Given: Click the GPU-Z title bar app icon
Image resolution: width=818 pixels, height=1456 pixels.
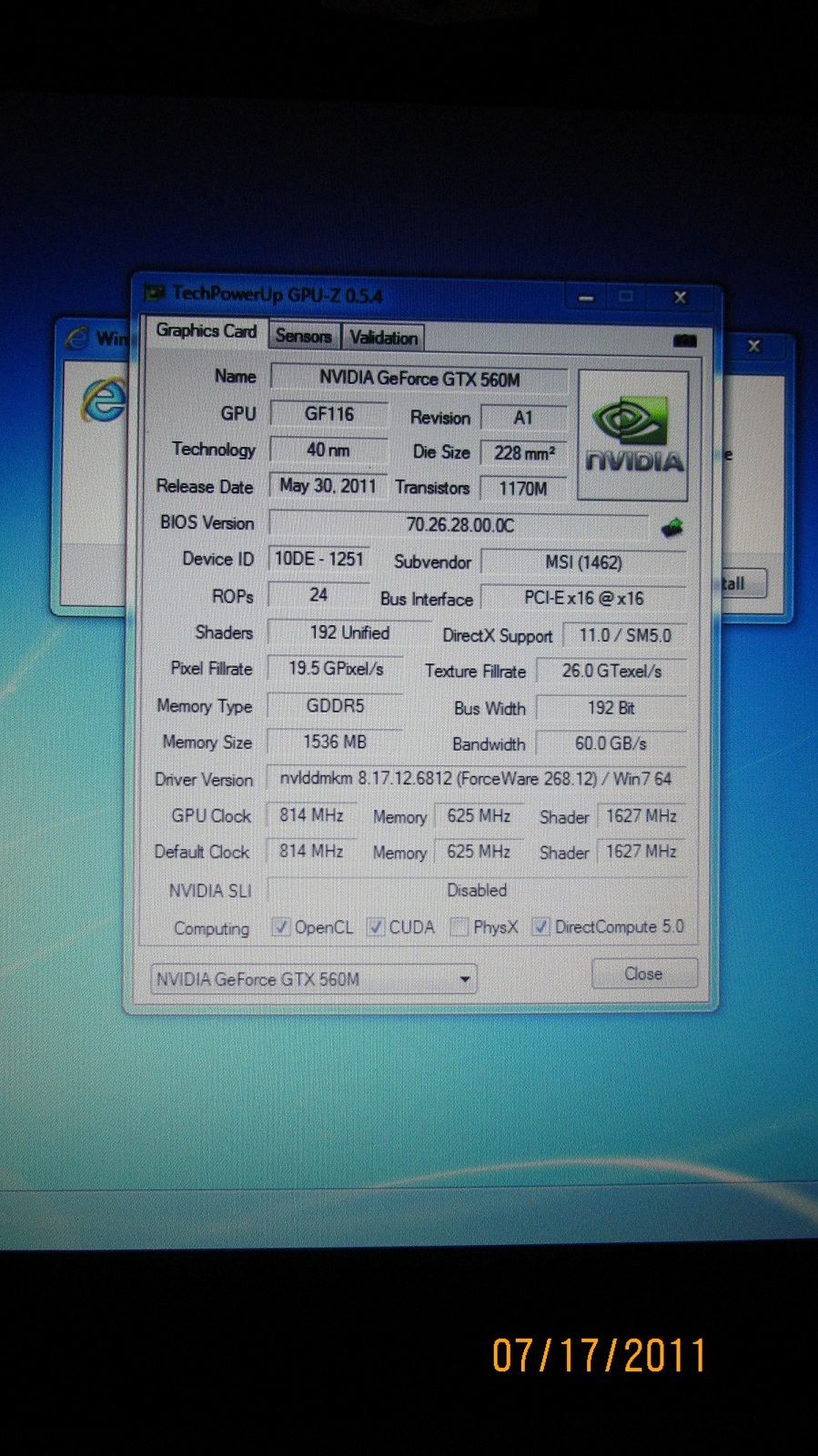Looking at the screenshot, I should pos(157,293).
